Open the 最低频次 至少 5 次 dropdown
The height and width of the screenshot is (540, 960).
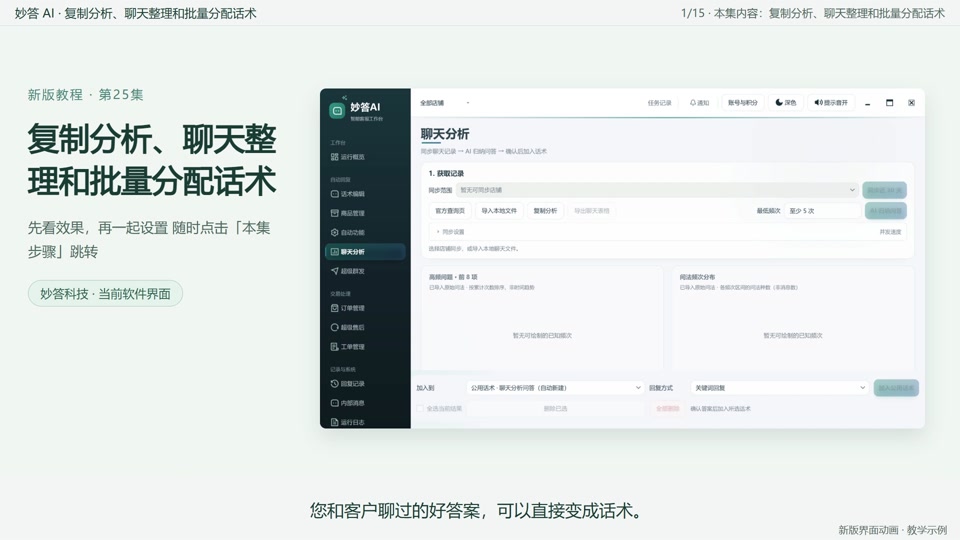(822, 211)
